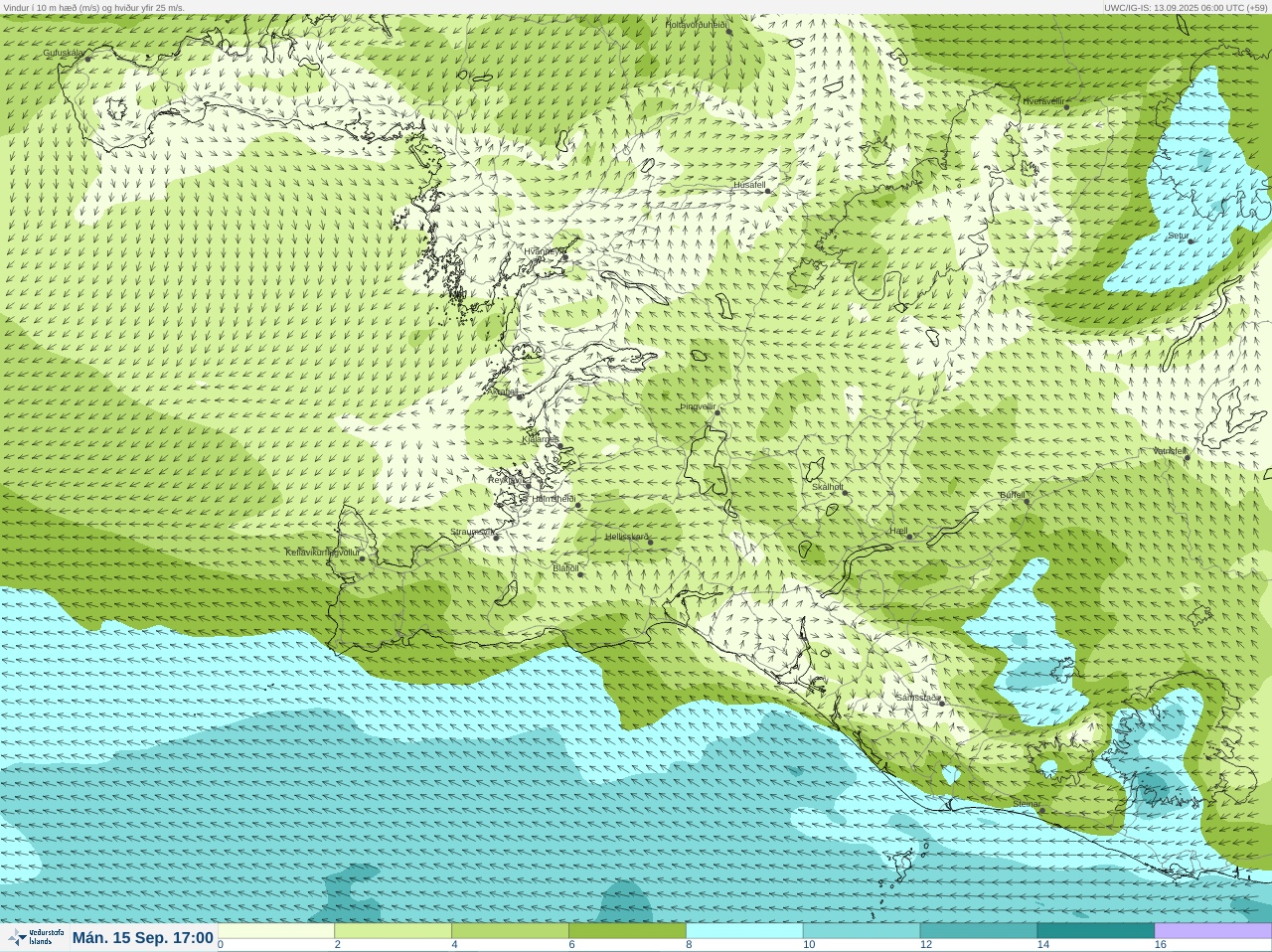The width and height of the screenshot is (1272, 952).
Task: Click the Holtavörðuheiði station marker
Action: point(728,32)
